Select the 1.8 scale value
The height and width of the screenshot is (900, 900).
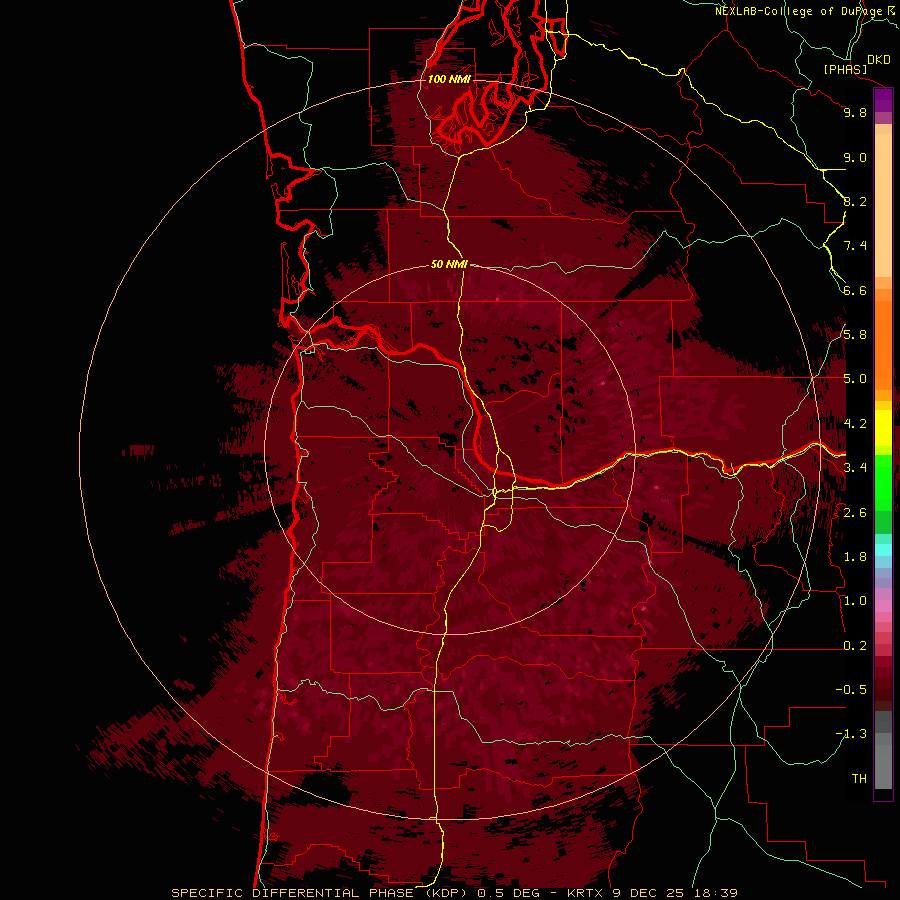(855, 557)
